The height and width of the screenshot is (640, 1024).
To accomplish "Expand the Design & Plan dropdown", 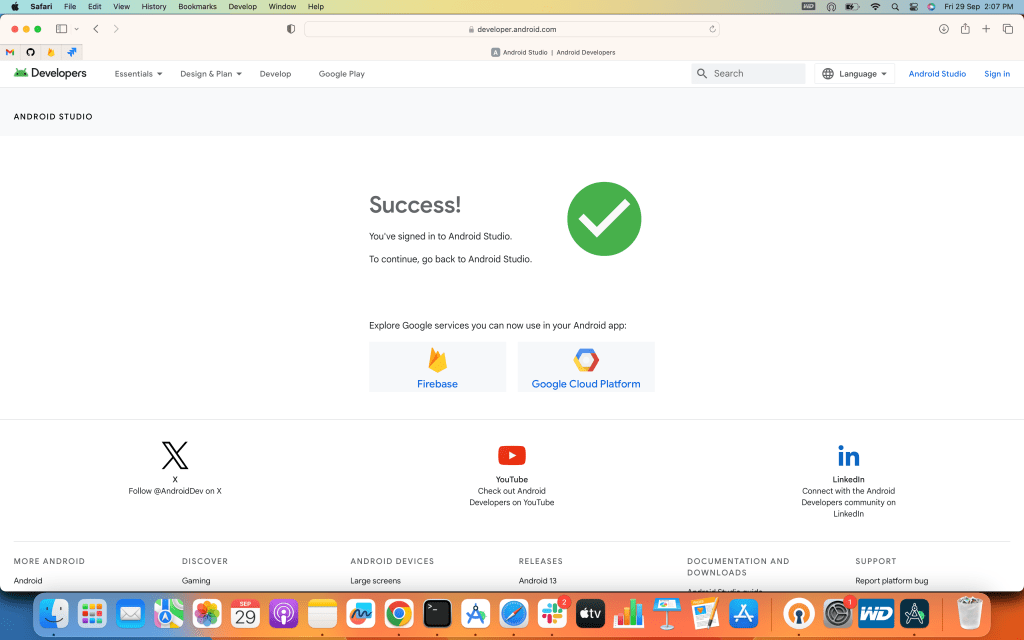I will click(x=210, y=74).
